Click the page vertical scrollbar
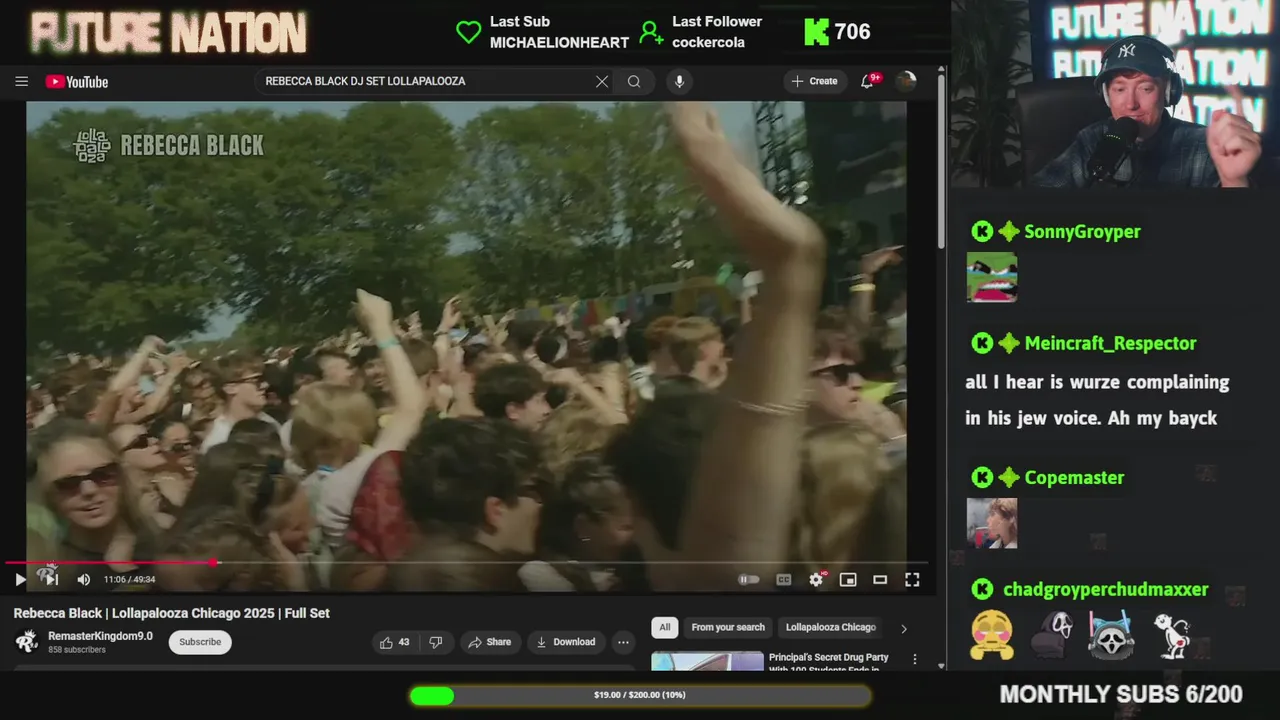This screenshot has height=720, width=1280. tap(941, 161)
